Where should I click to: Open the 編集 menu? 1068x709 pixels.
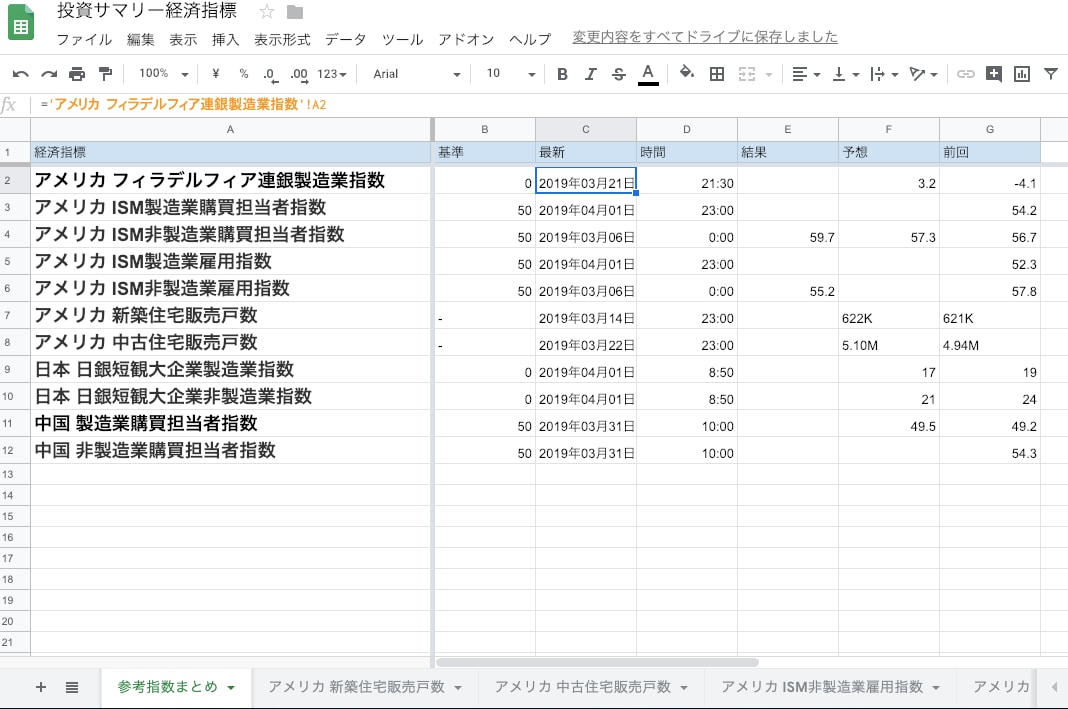coord(141,40)
